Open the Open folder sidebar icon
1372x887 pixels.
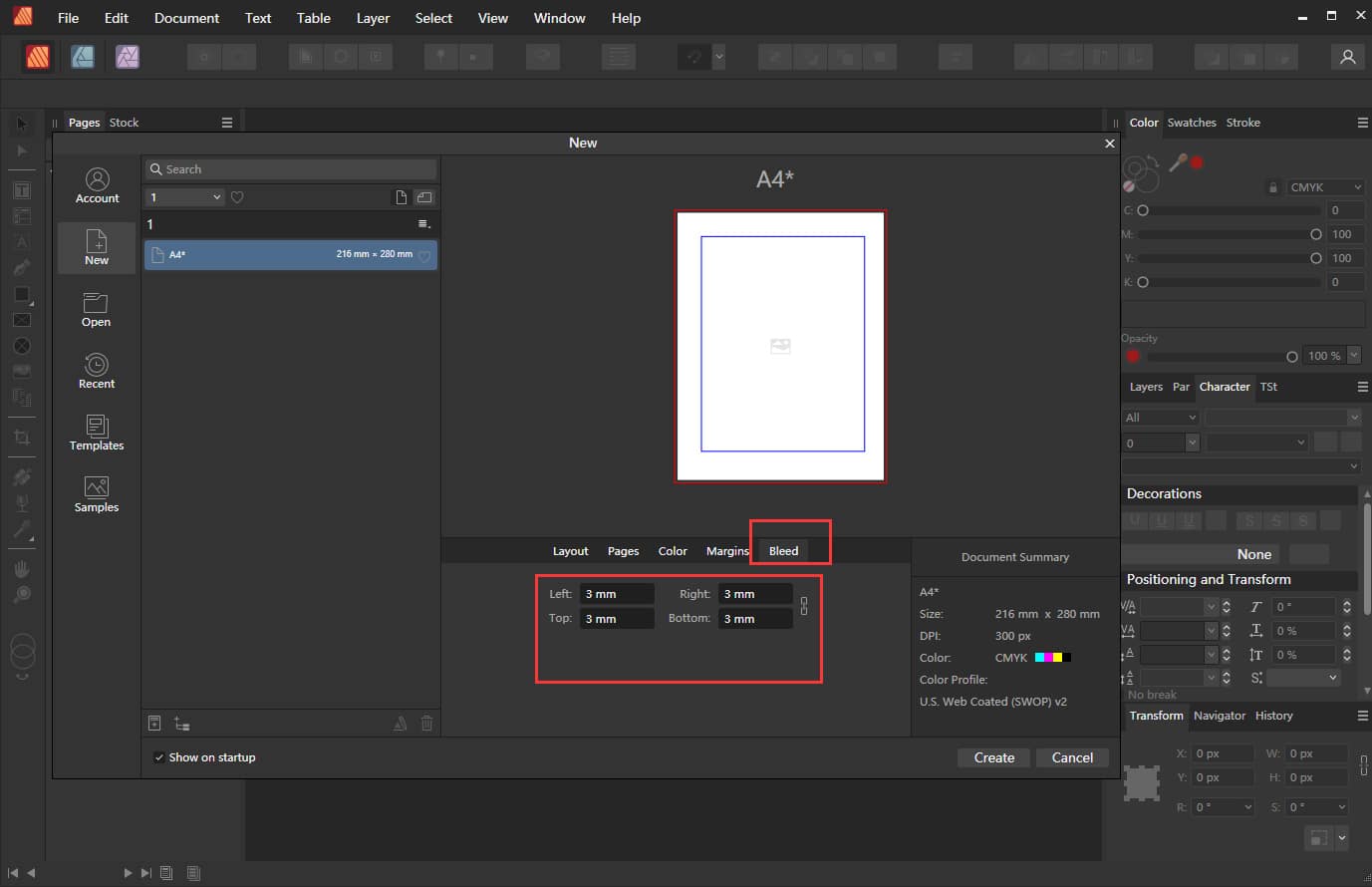click(96, 310)
